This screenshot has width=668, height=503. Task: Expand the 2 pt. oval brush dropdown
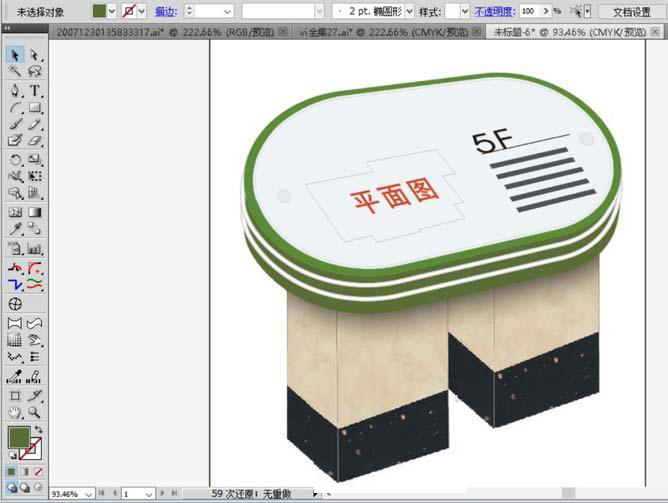[409, 11]
